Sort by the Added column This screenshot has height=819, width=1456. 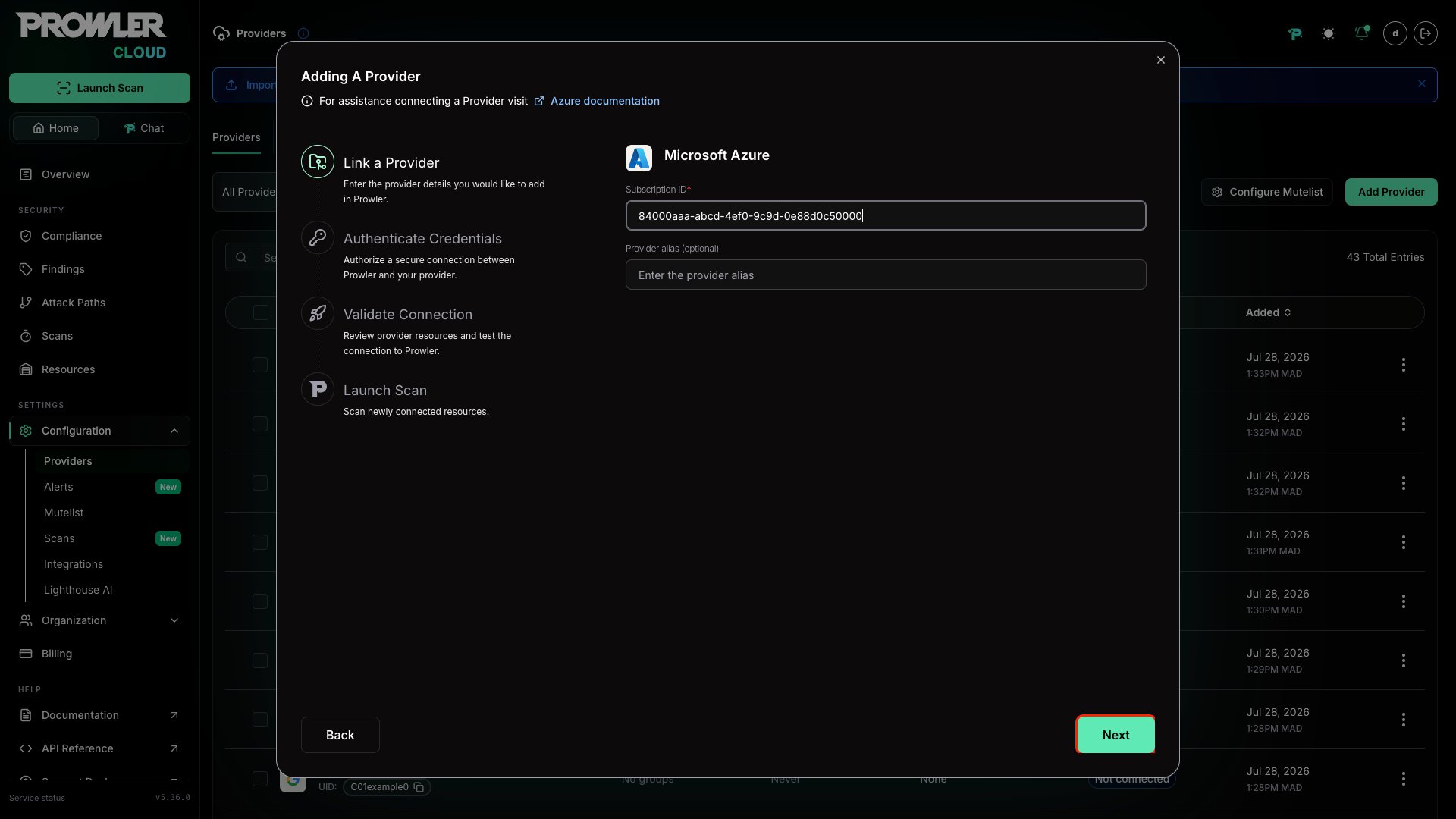tap(1269, 312)
